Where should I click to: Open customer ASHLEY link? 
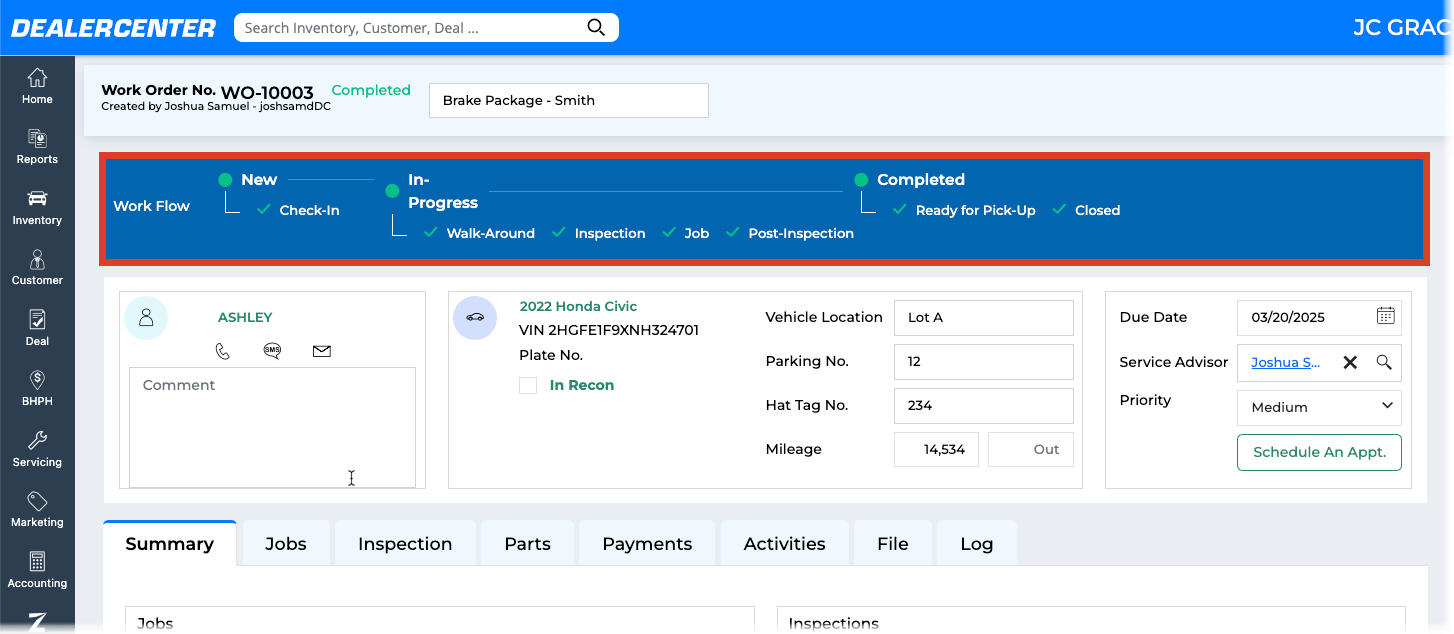point(245,317)
